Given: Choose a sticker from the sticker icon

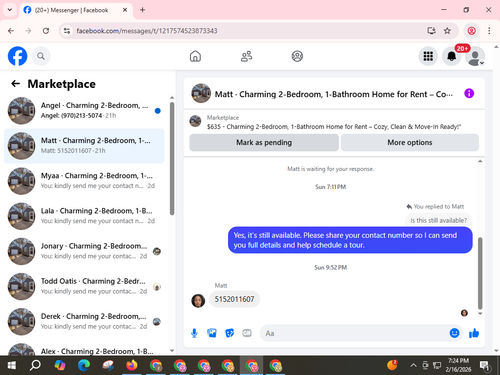Looking at the screenshot, I should [x=230, y=333].
